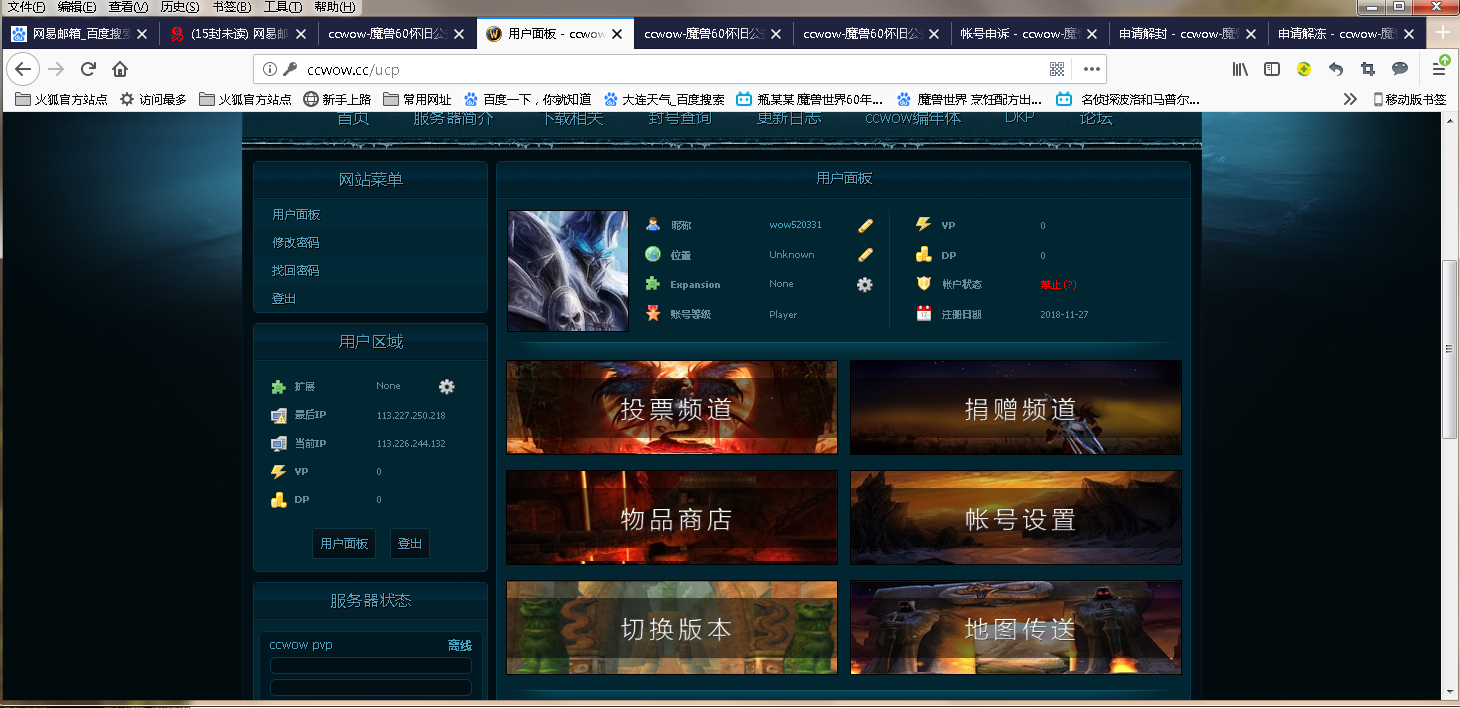Click the red 禁止 (?) account status link
The width and height of the screenshot is (1460, 708).
(x=1058, y=285)
